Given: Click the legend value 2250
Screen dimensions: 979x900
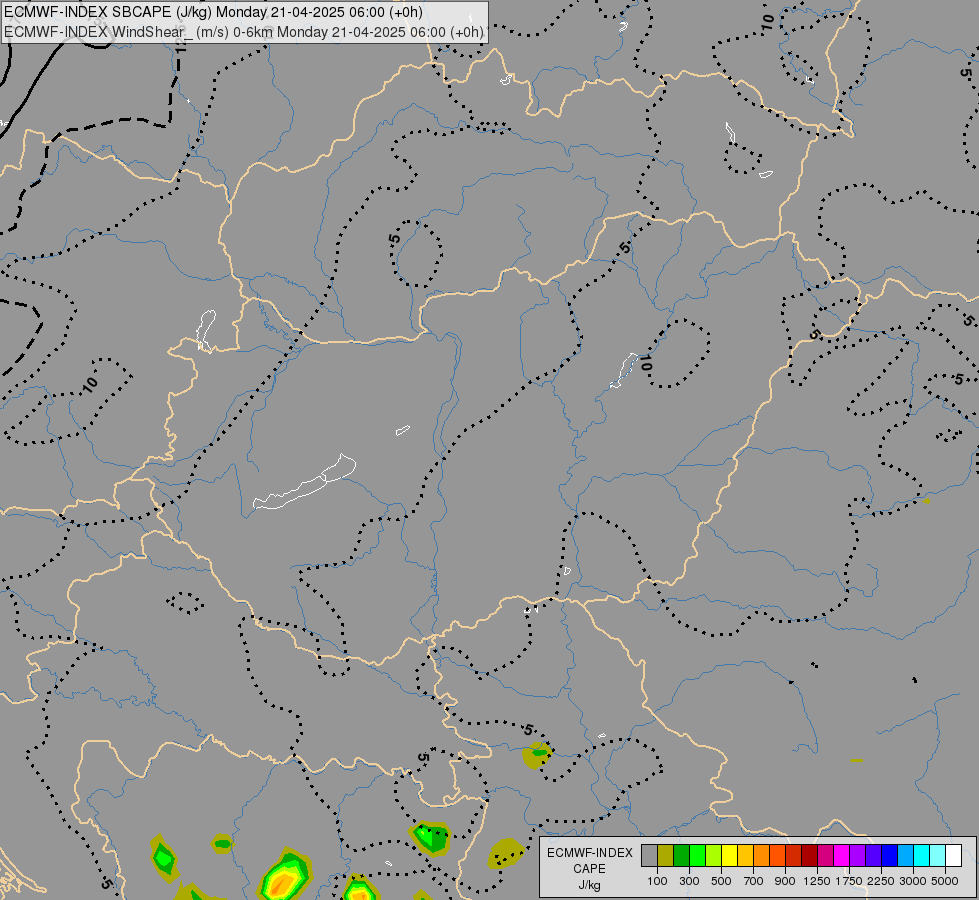Looking at the screenshot, I should (x=881, y=881).
